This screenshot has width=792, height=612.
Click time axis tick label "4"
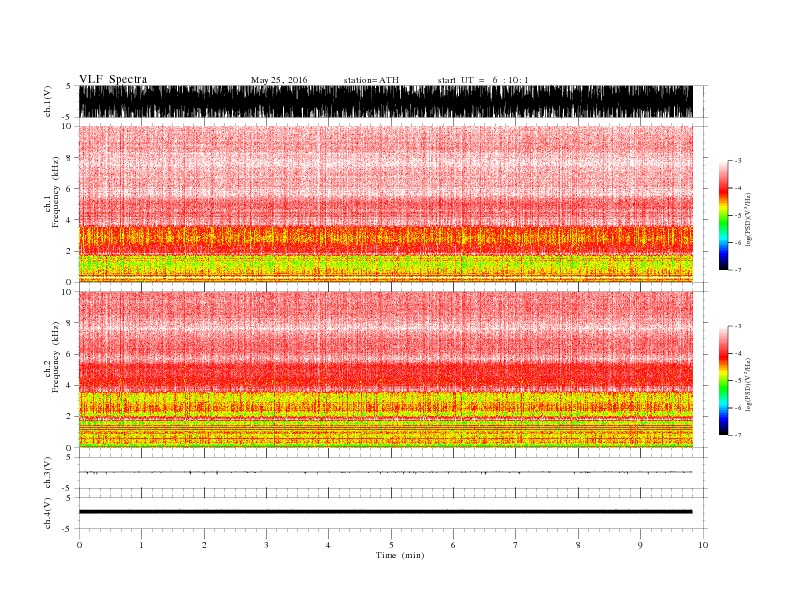(328, 545)
